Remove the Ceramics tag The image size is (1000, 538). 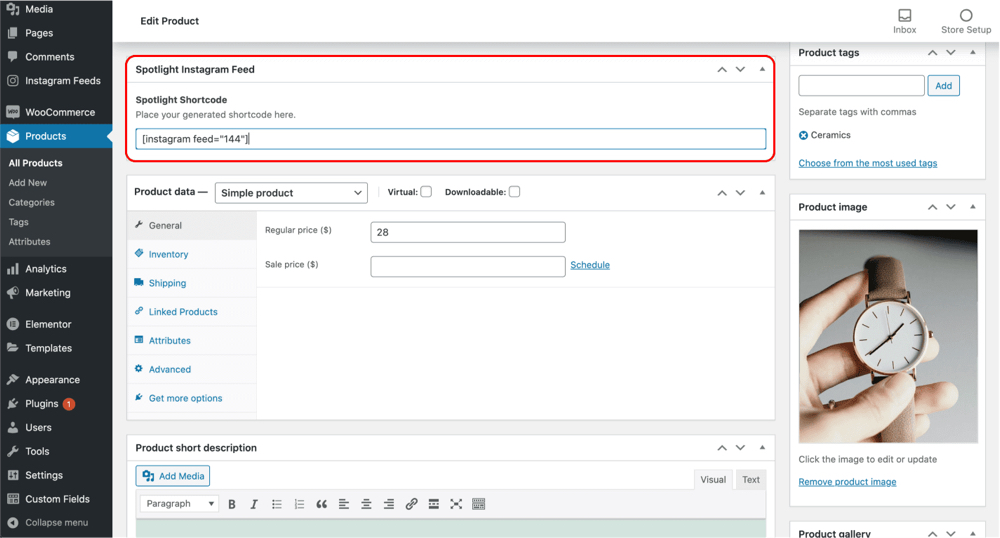click(803, 135)
